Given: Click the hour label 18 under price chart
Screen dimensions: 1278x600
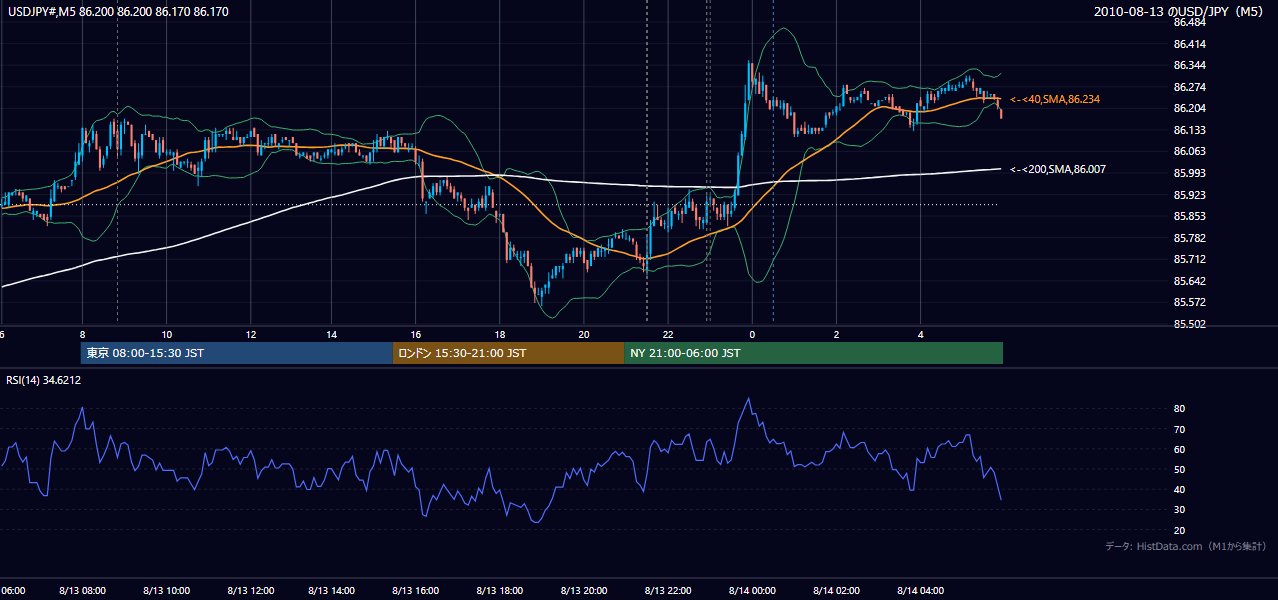Looking at the screenshot, I should (x=500, y=335).
